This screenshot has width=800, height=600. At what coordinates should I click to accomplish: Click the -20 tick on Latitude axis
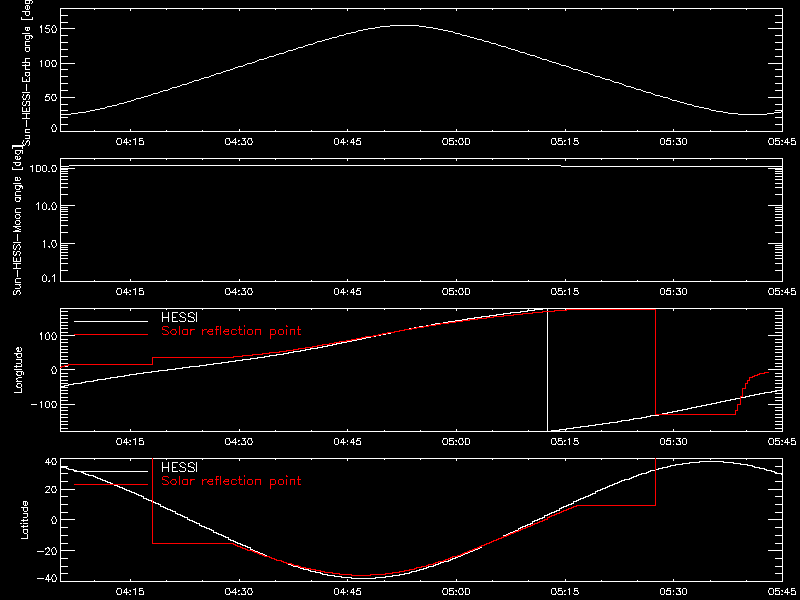tap(47, 550)
